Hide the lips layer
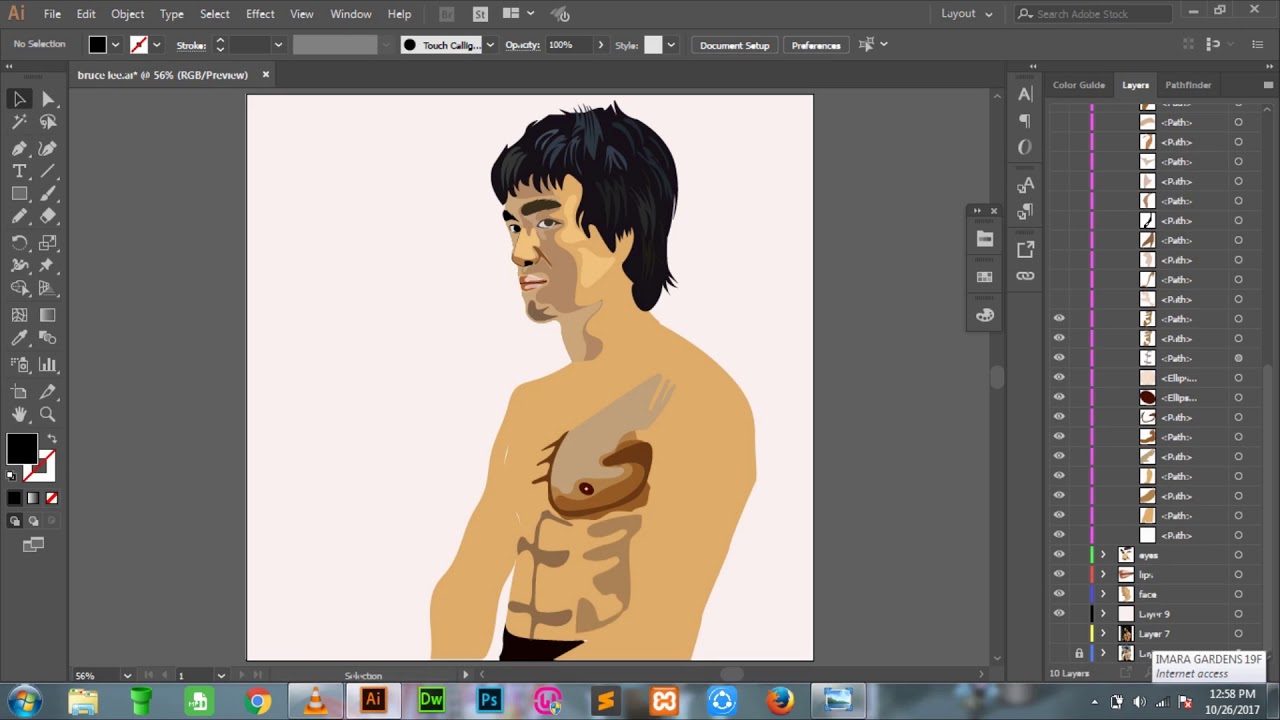This screenshot has height=720, width=1280. 1059,575
